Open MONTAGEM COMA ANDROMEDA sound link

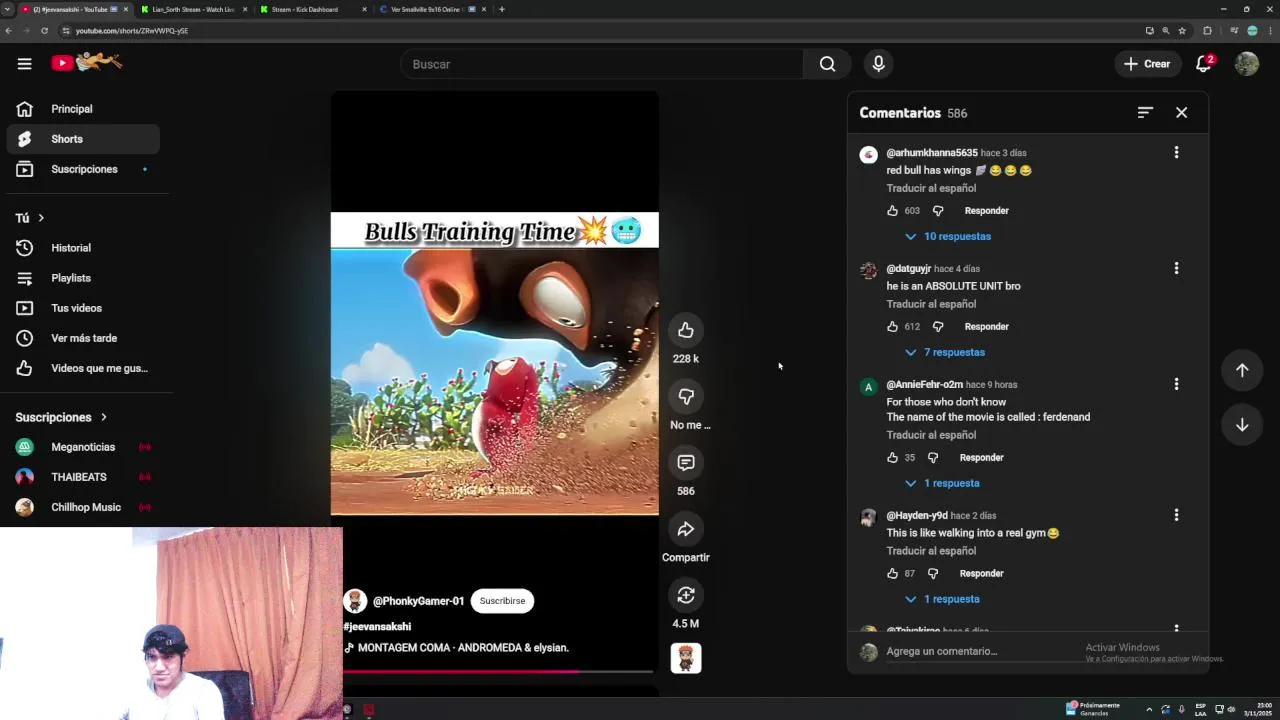463,648
